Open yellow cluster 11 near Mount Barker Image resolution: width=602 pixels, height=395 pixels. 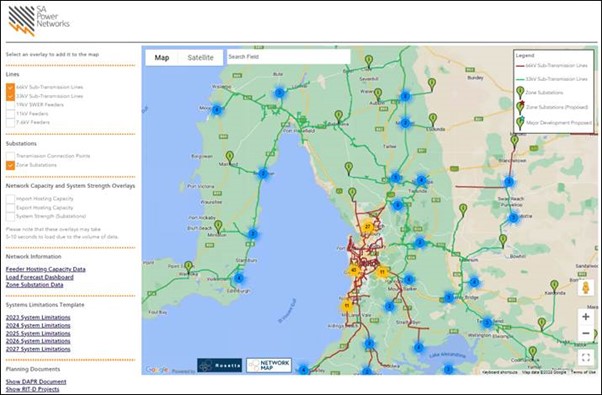[x=382, y=272]
